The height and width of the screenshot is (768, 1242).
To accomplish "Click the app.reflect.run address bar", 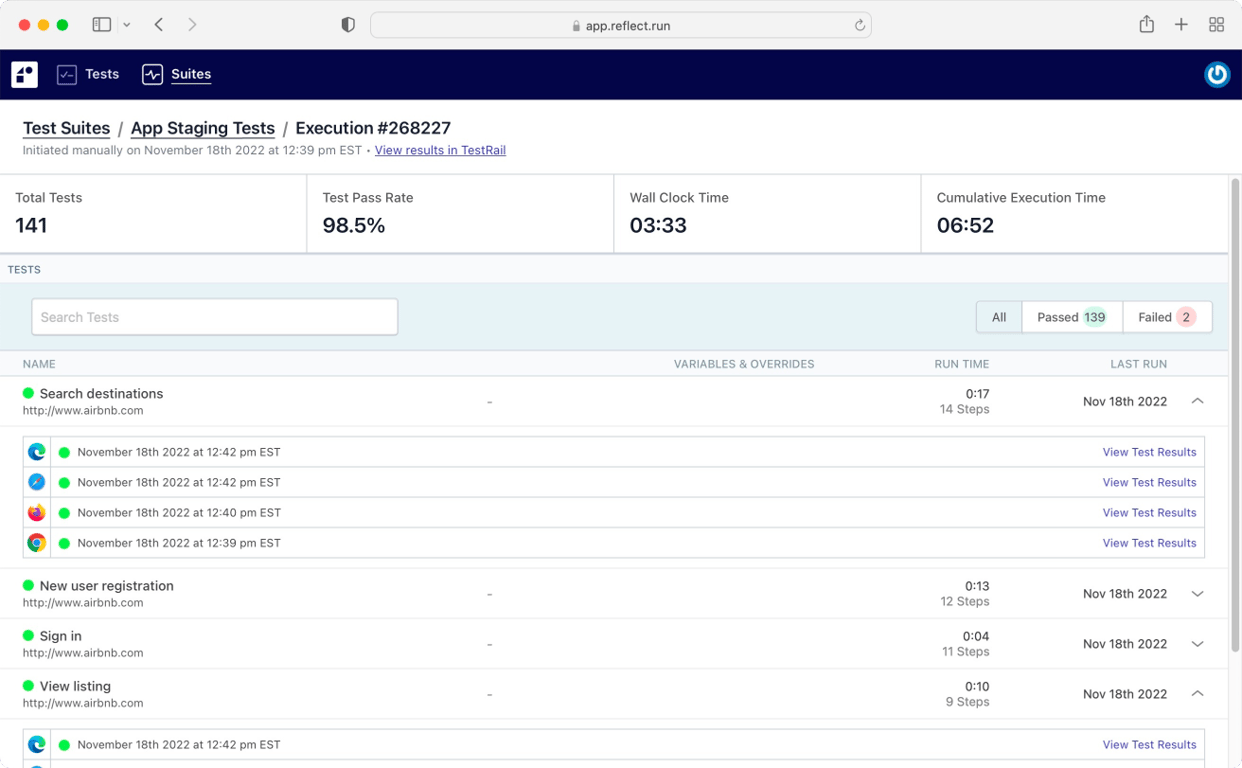I will (x=621, y=26).
